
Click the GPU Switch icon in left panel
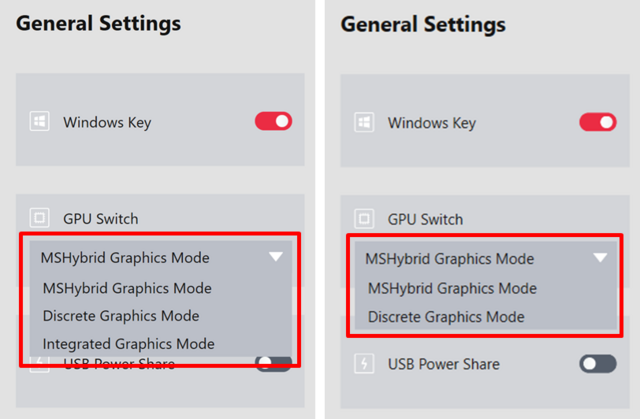point(39,218)
